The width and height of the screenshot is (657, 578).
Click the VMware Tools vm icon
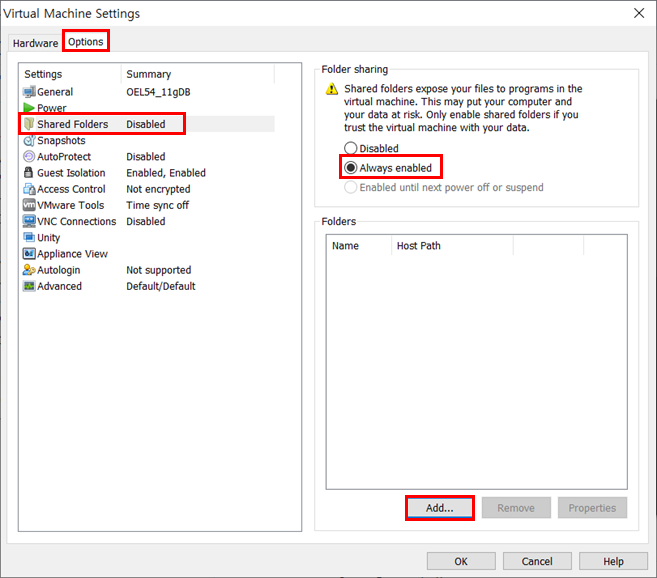(x=29, y=205)
